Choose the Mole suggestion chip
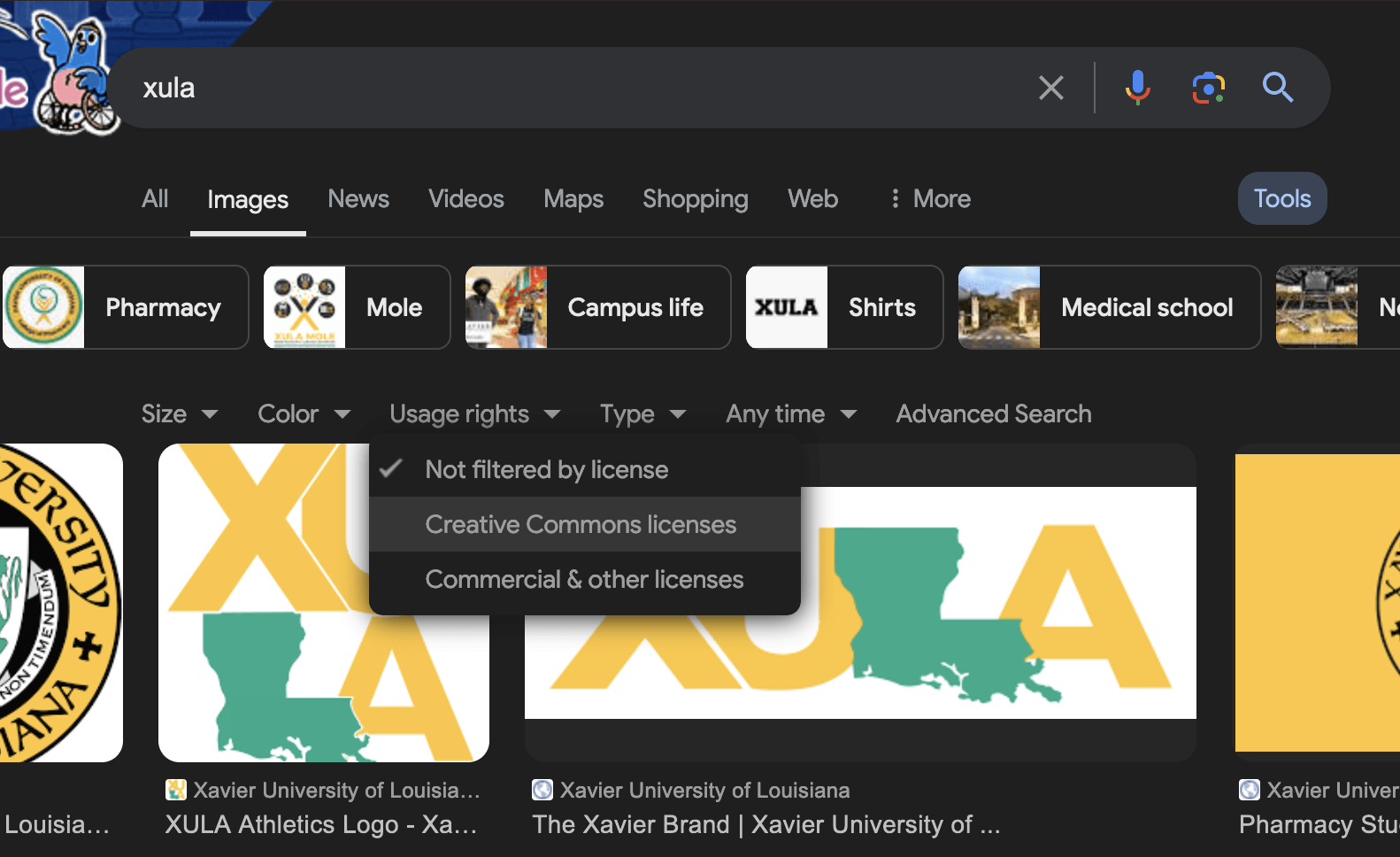1400x857 pixels. 357,307
